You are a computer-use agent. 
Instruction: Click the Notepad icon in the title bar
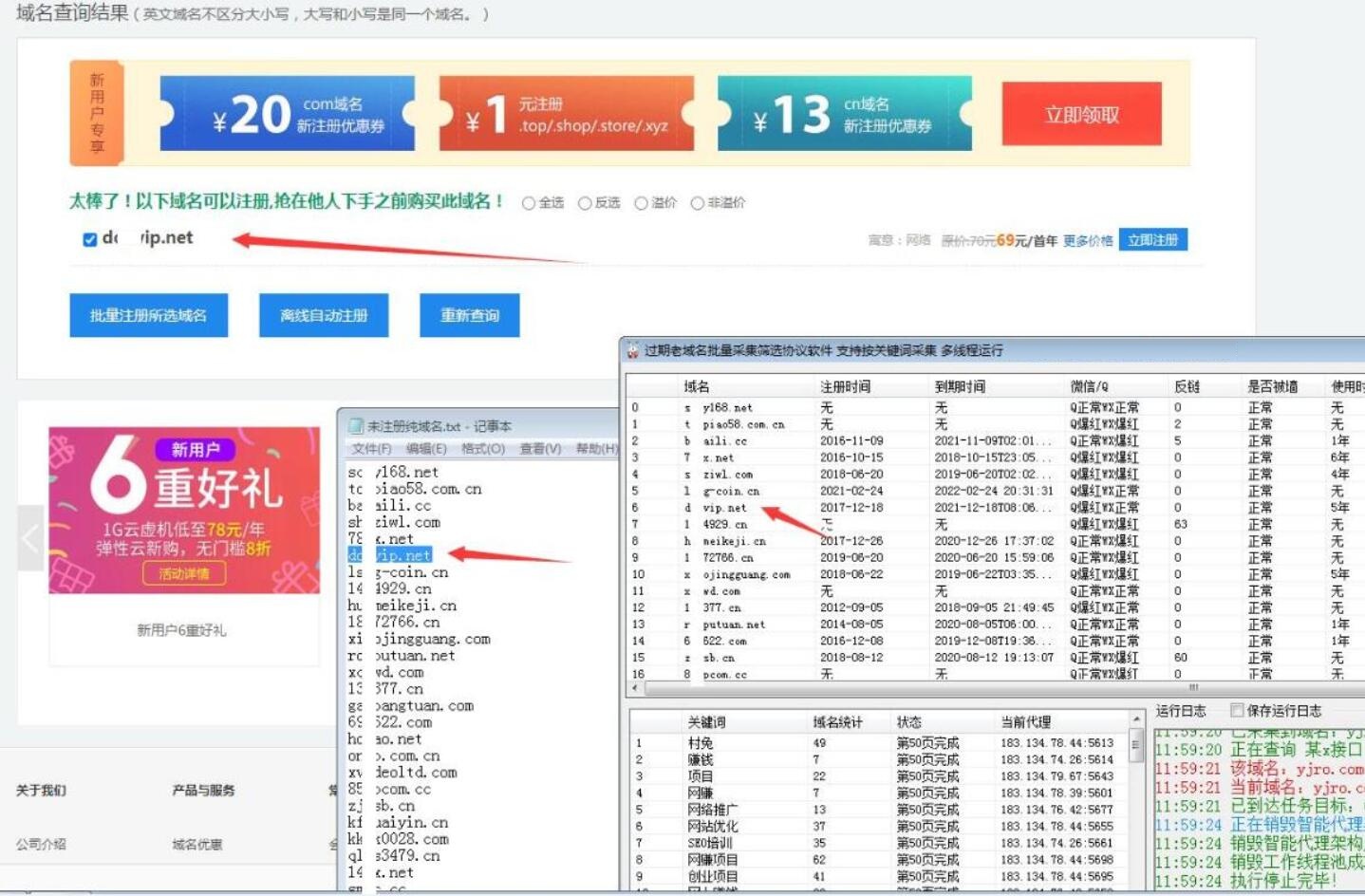[356, 426]
